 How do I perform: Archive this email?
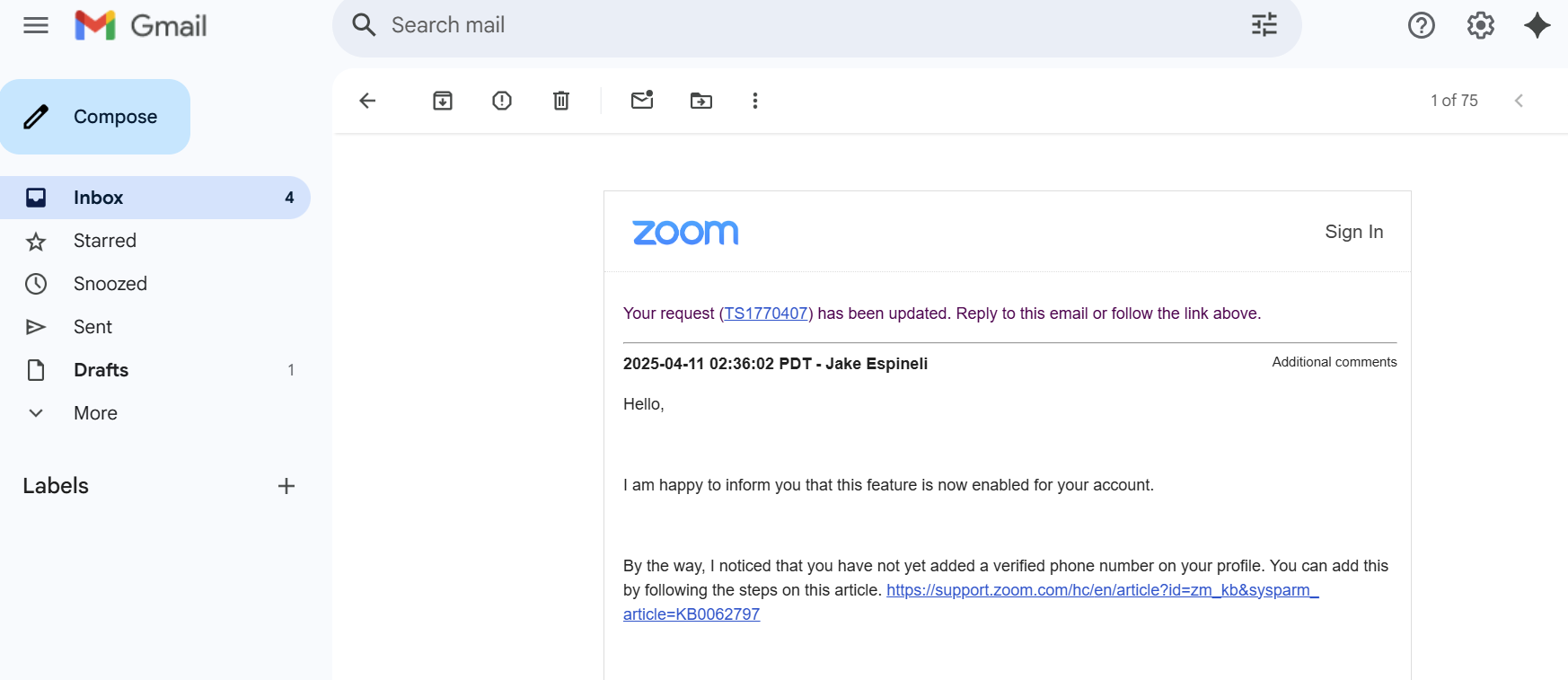[443, 101]
